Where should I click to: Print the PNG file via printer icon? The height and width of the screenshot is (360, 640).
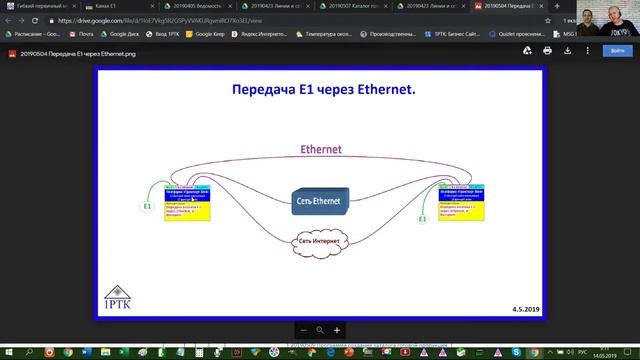click(547, 51)
